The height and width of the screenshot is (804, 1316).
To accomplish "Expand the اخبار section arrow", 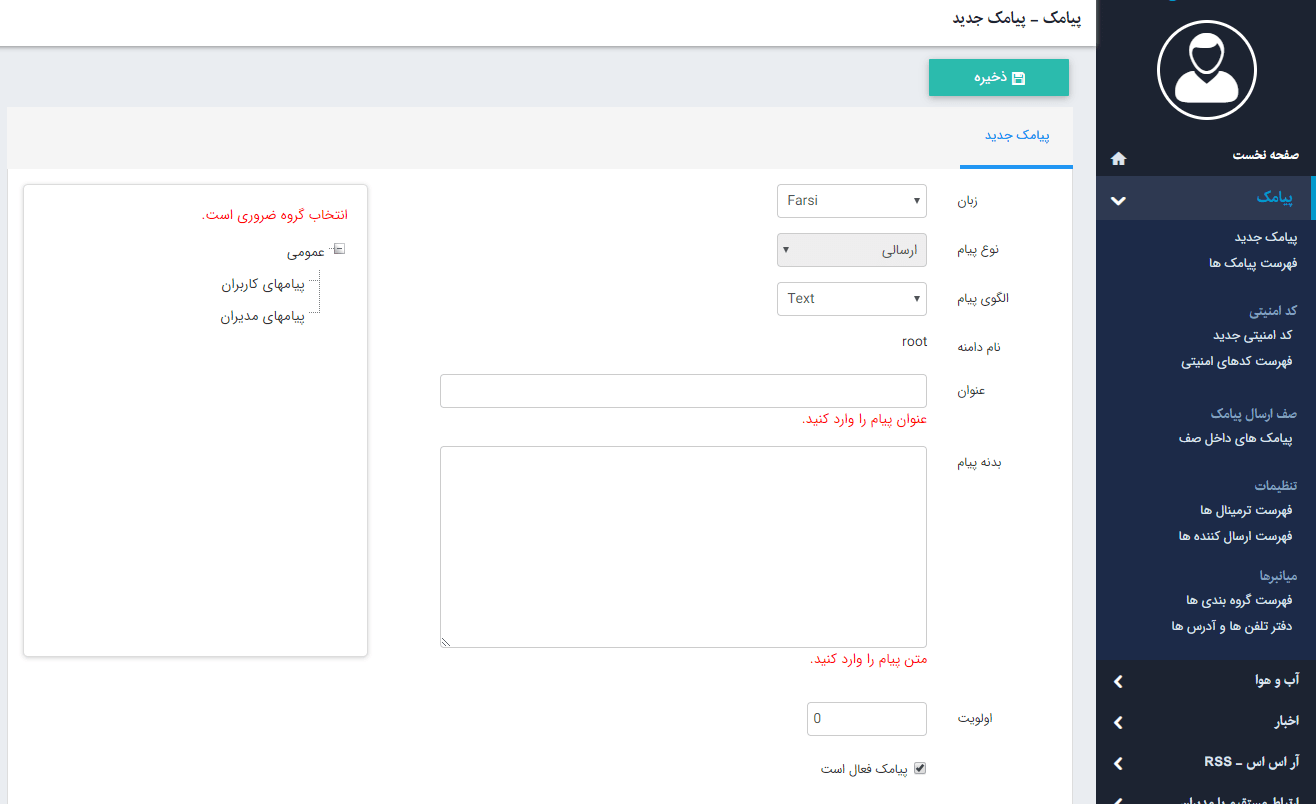I will click(1118, 722).
